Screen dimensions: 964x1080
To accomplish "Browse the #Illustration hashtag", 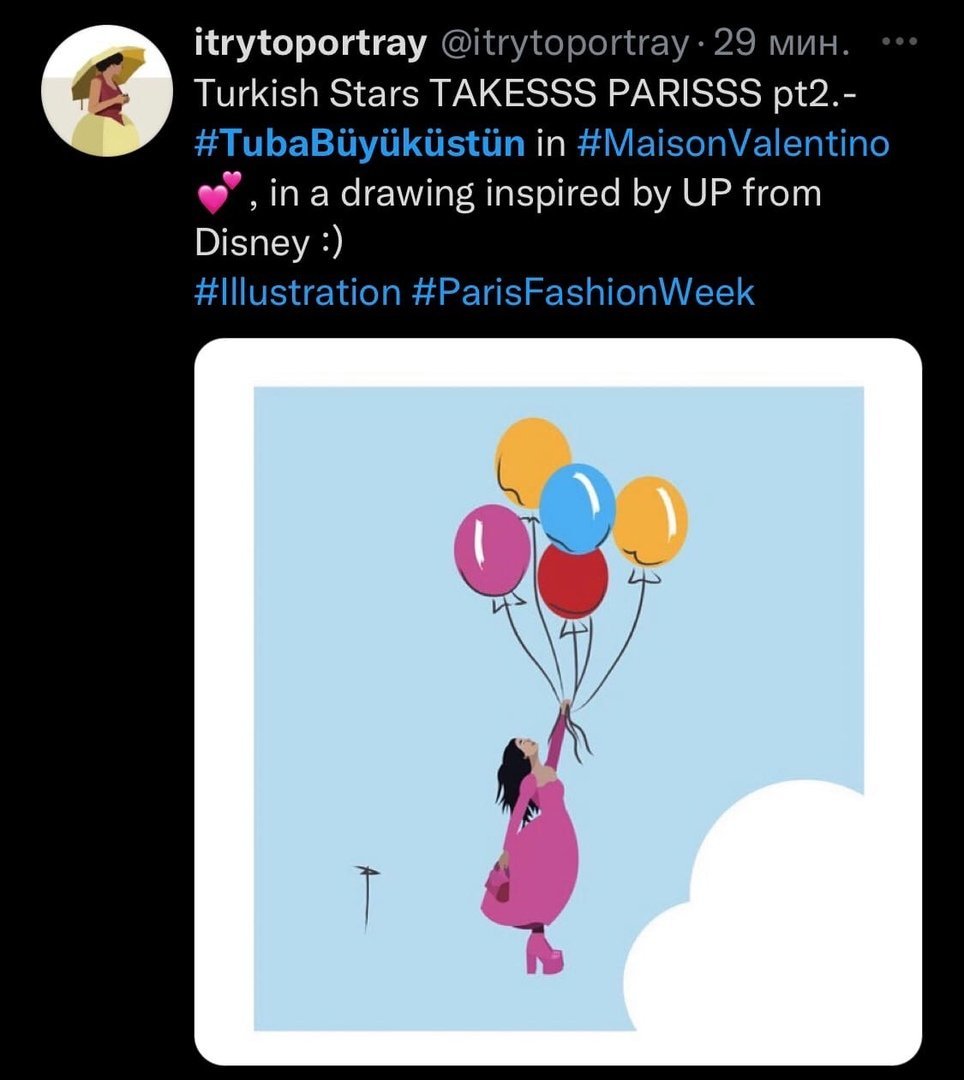I will click(x=295, y=293).
